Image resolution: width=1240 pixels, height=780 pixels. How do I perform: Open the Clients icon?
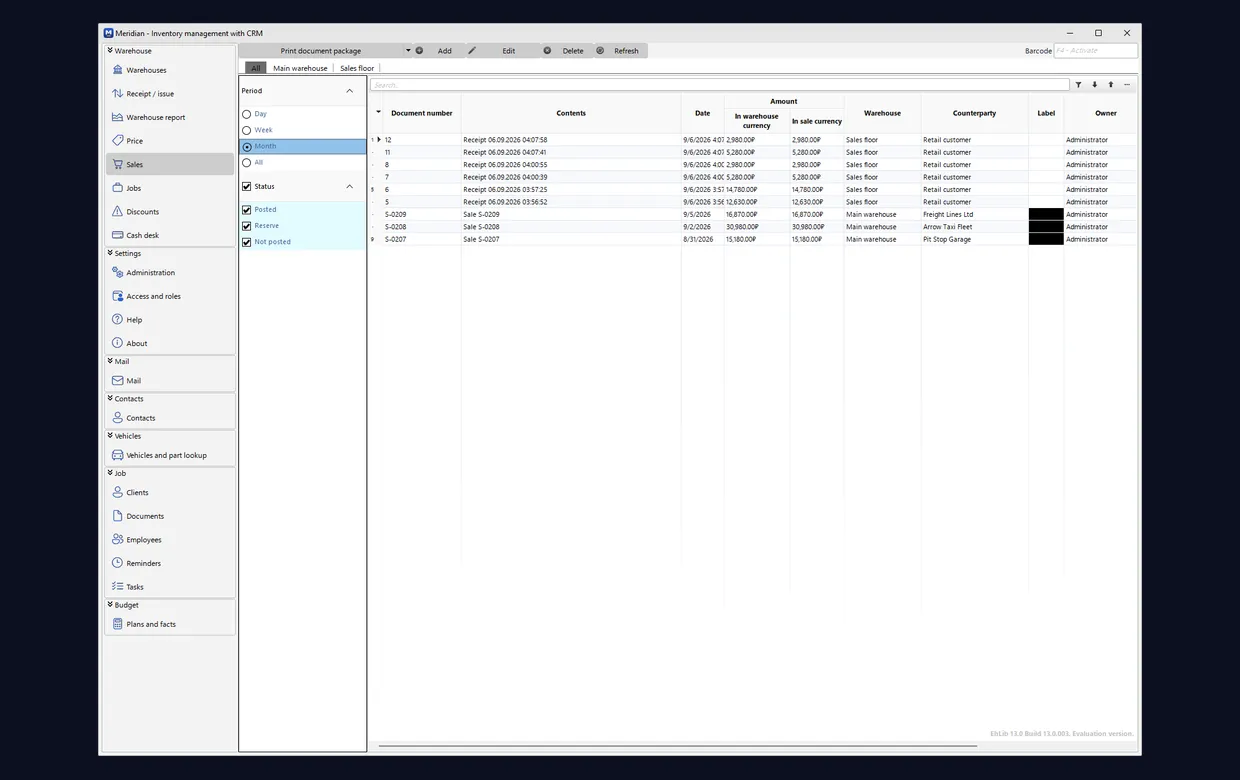(x=117, y=492)
